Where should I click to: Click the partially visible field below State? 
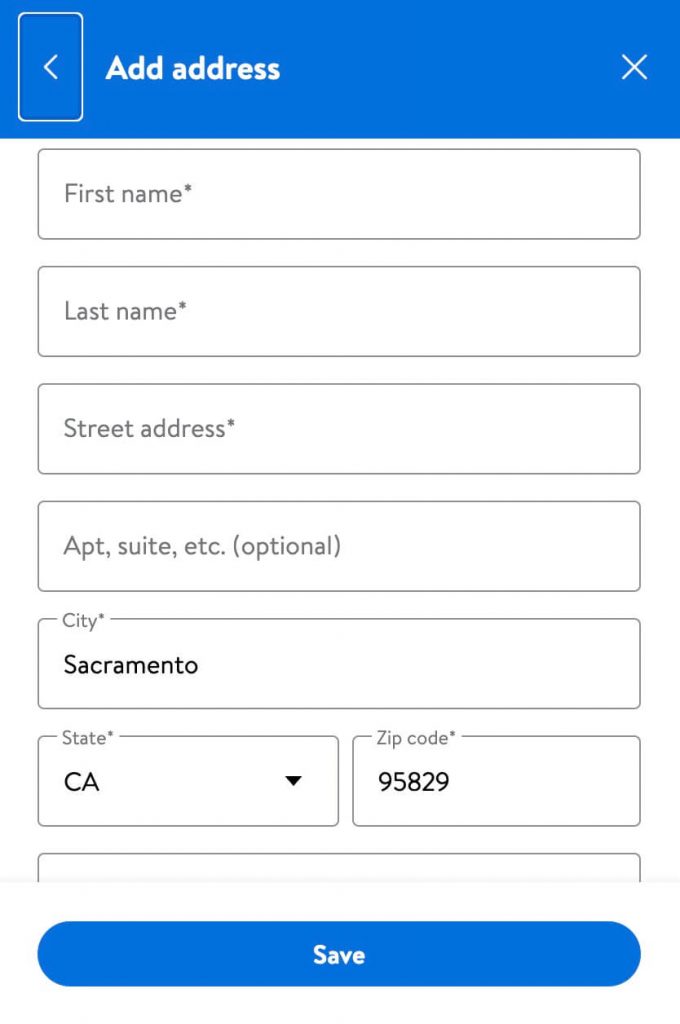339,867
